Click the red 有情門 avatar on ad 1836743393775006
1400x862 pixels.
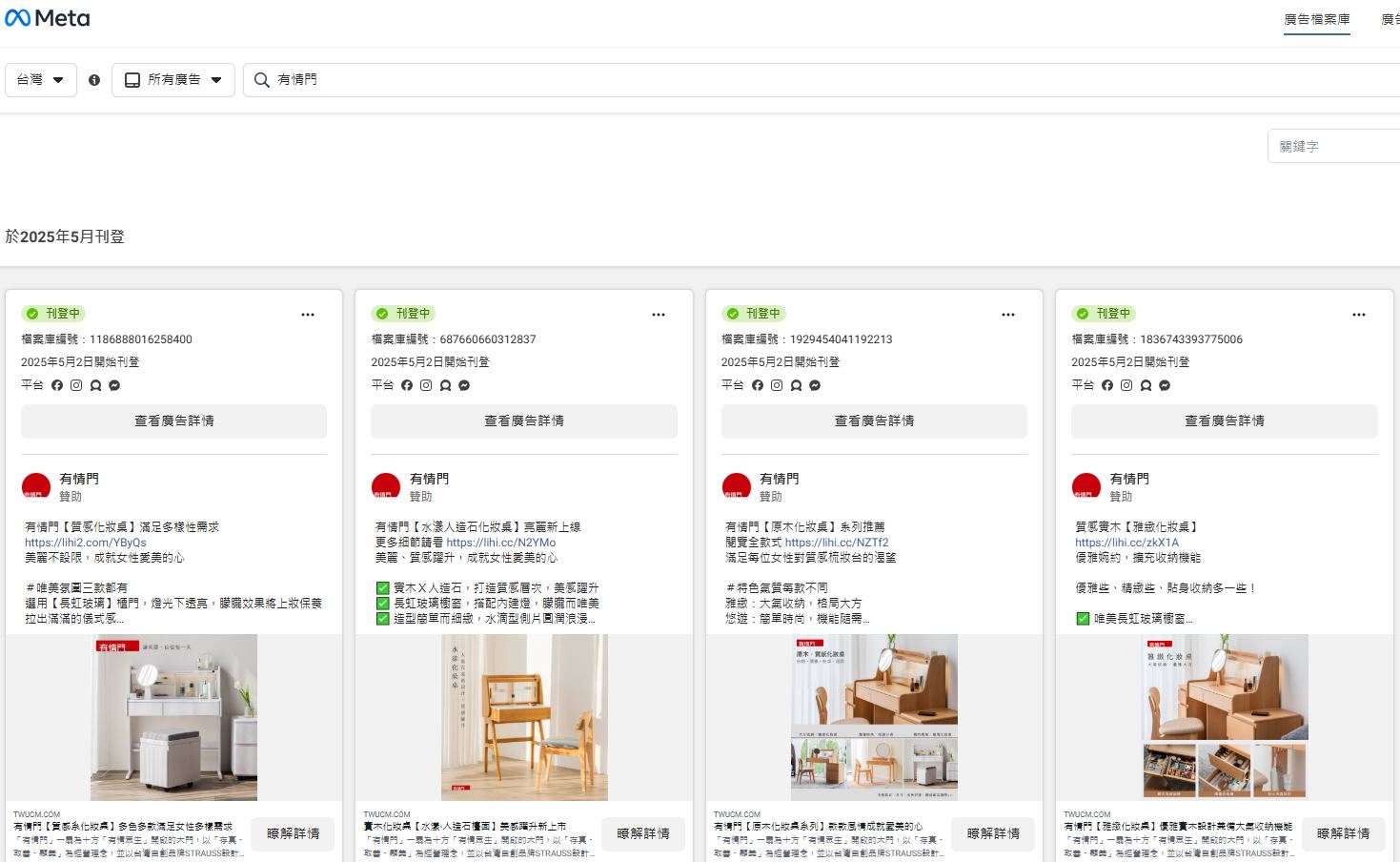coord(1086,486)
